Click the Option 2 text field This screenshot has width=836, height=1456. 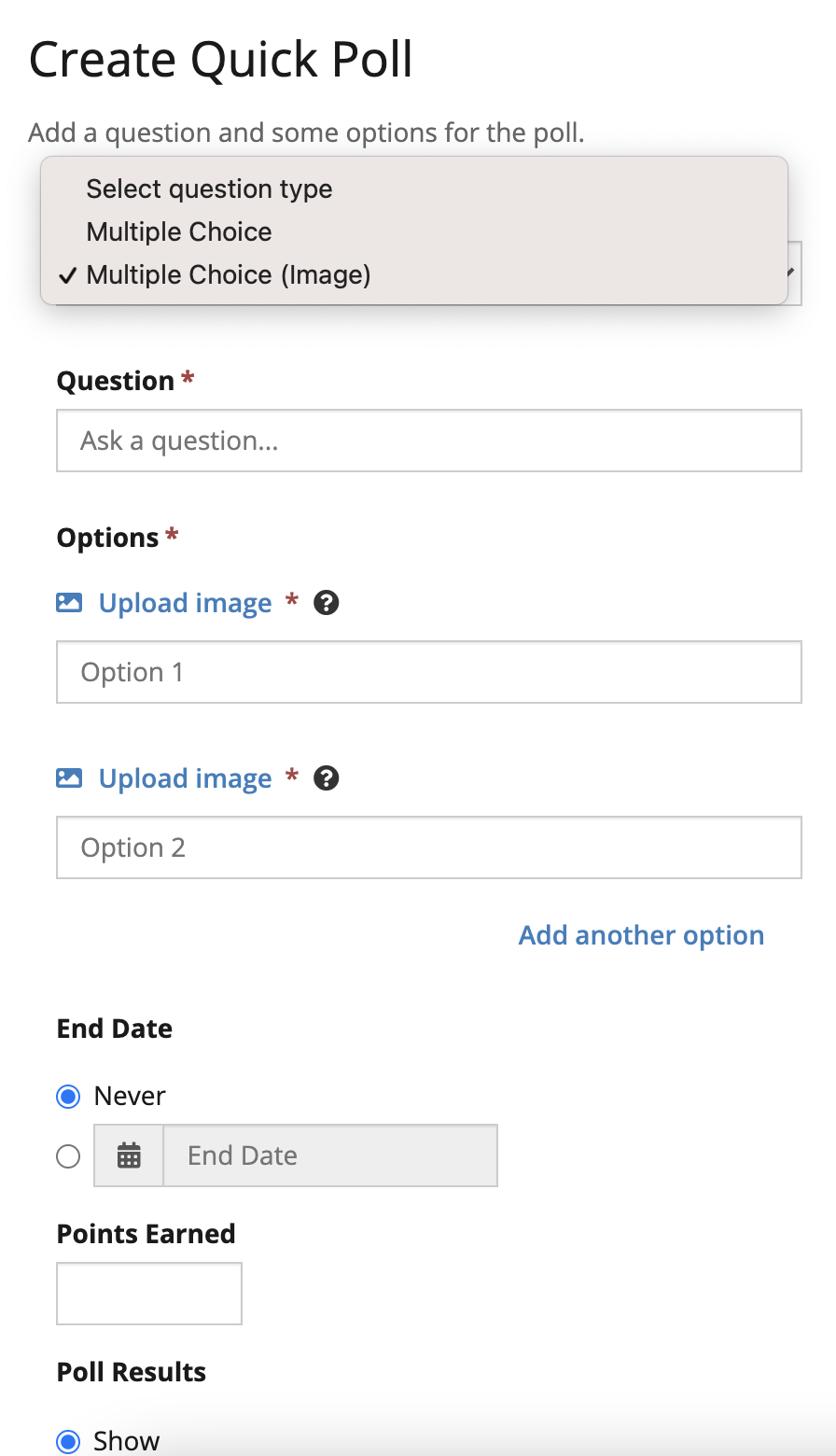point(429,847)
